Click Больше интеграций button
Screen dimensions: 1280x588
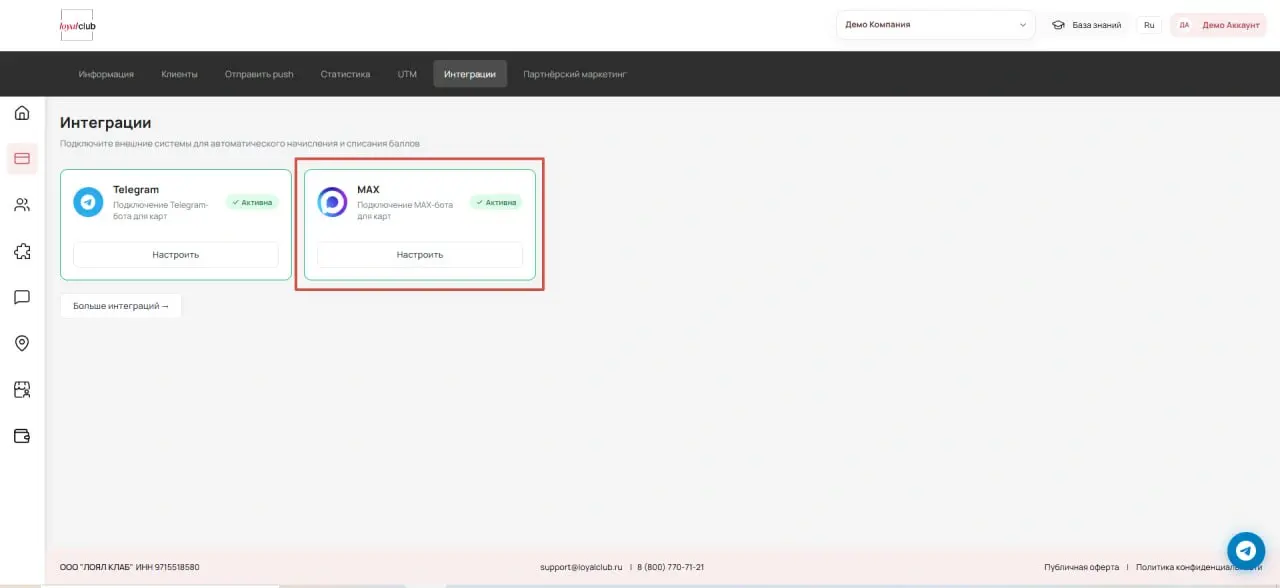click(121, 306)
